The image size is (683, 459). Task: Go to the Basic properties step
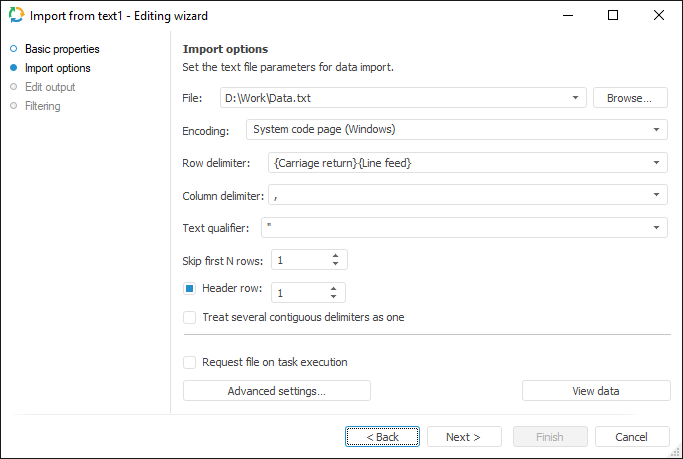point(61,49)
